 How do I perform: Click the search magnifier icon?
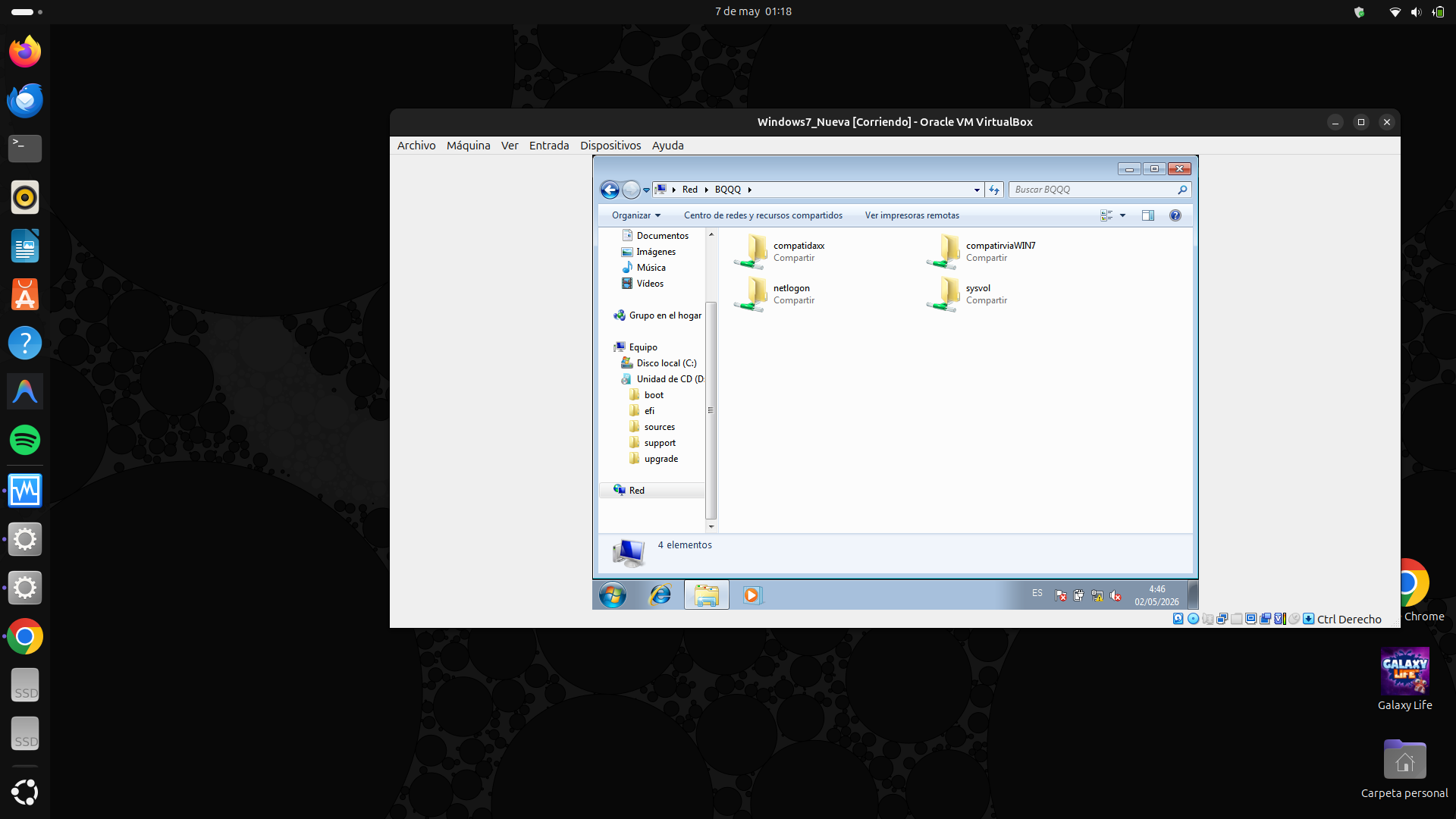[1182, 190]
